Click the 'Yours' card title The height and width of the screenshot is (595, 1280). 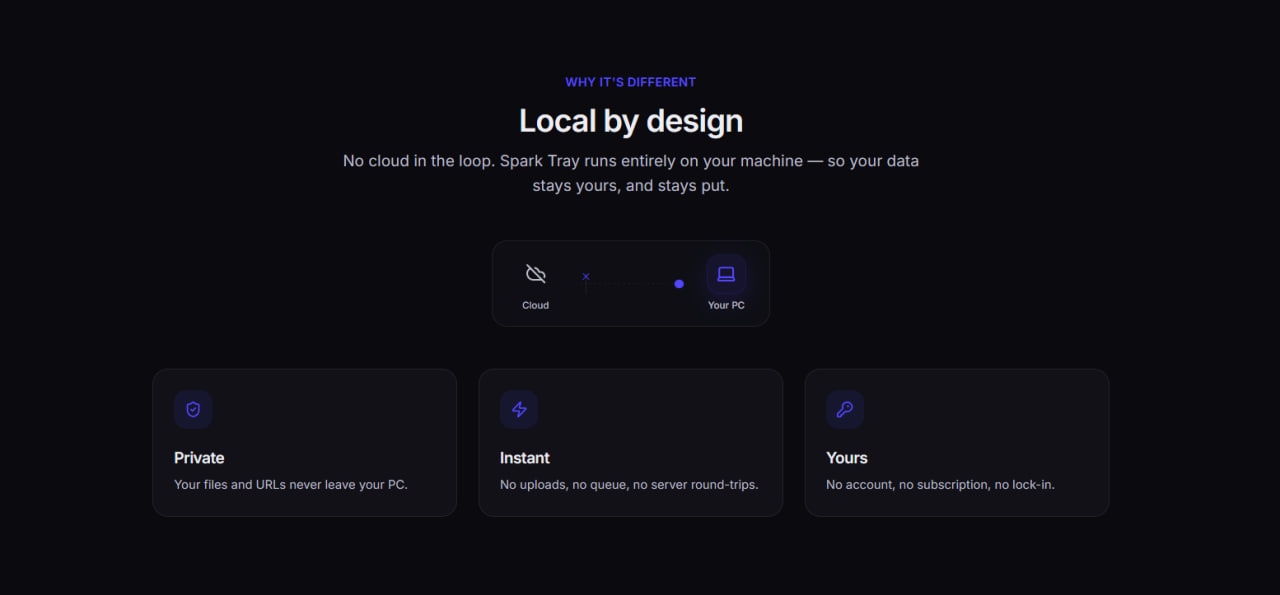tap(847, 458)
